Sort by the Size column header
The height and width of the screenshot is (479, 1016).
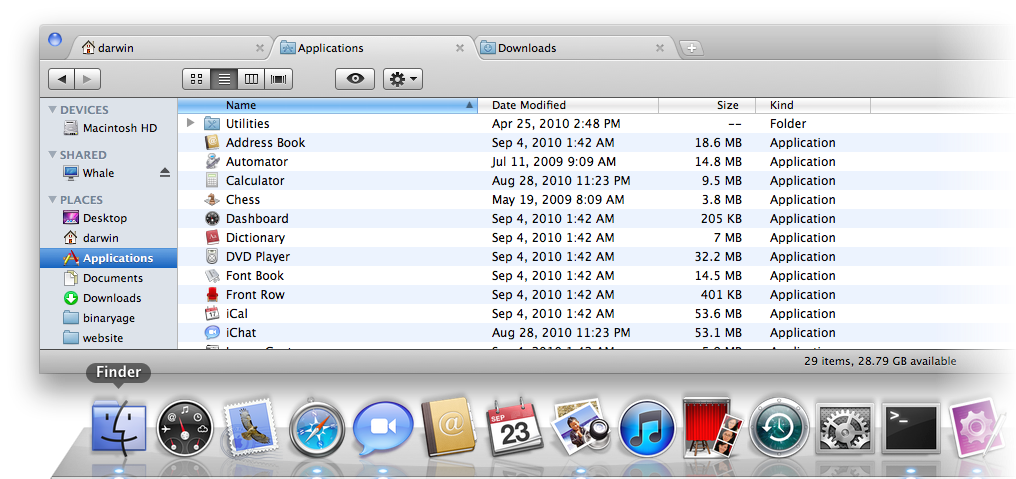(x=708, y=105)
